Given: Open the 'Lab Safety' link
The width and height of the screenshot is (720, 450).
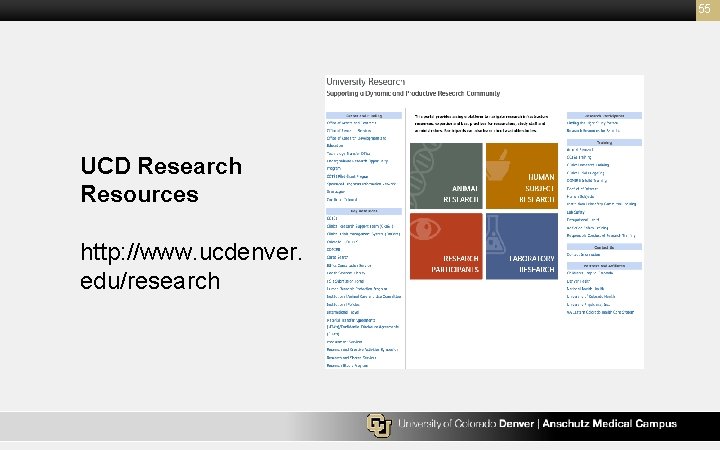Looking at the screenshot, I should click(575, 212).
